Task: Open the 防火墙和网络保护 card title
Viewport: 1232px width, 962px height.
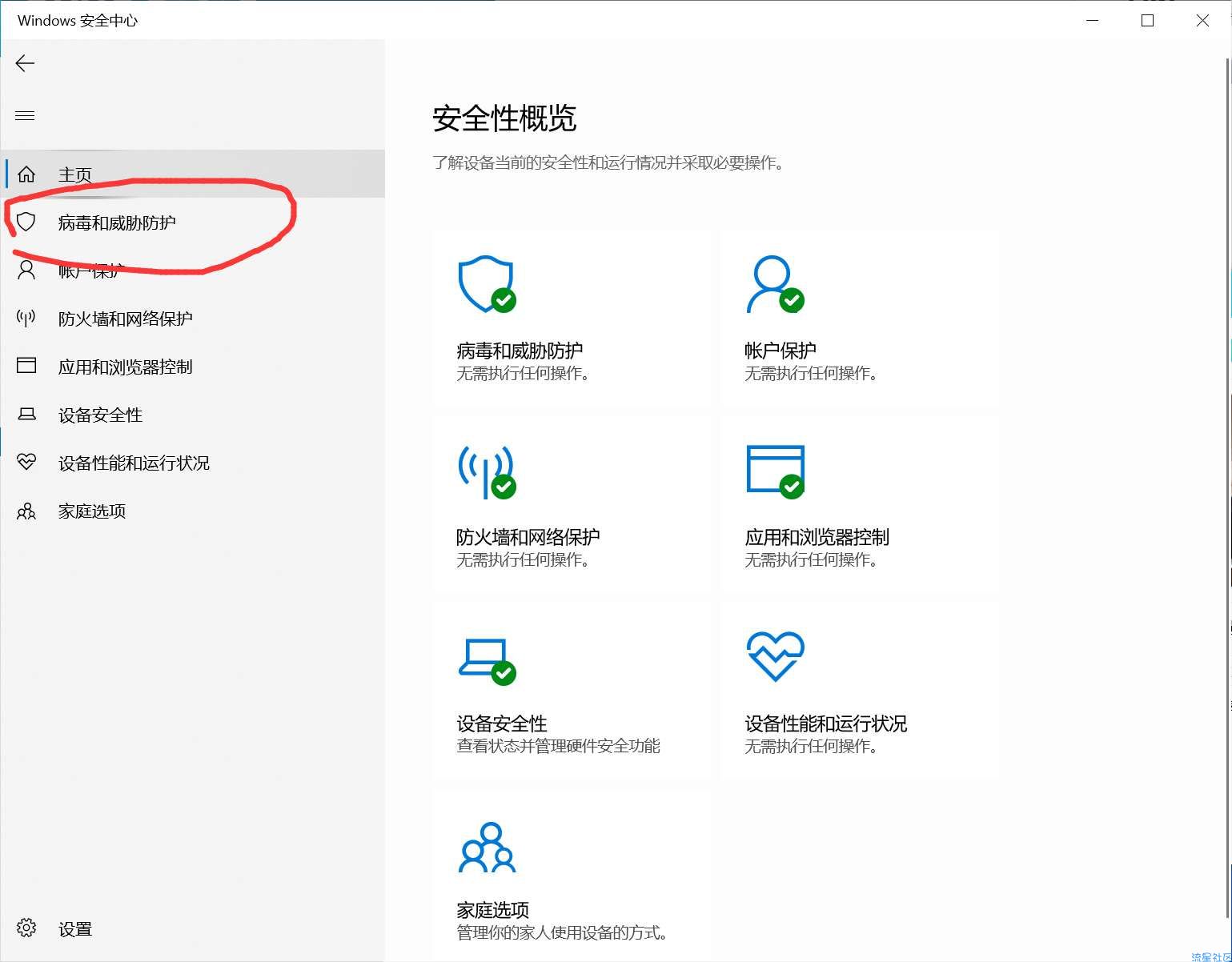Action: coord(528,537)
